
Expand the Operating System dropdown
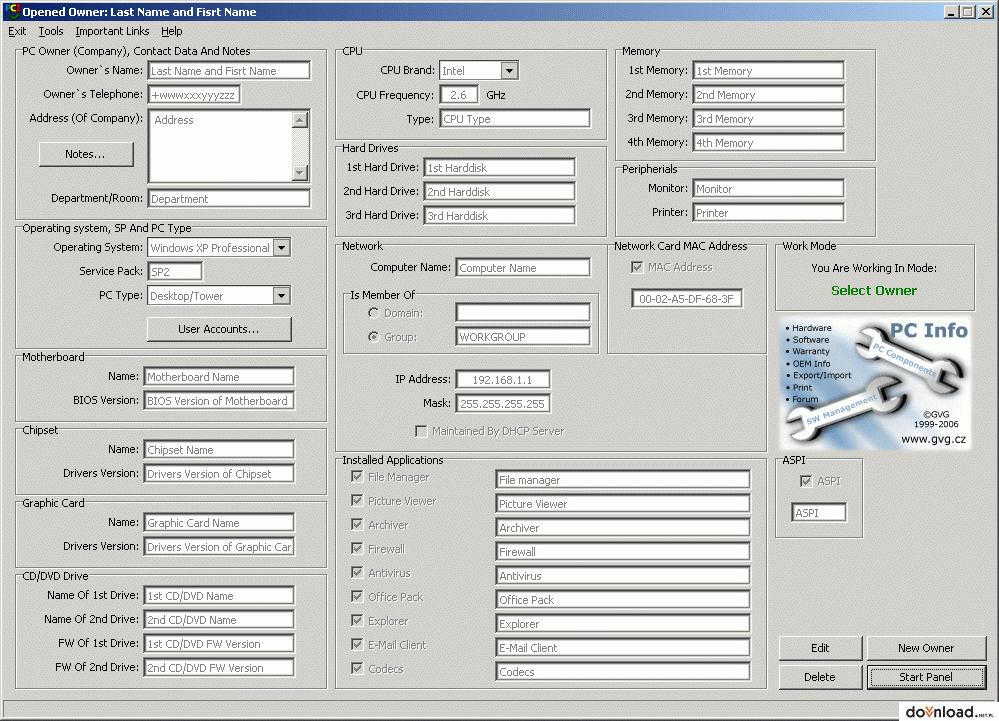pyautogui.click(x=282, y=248)
